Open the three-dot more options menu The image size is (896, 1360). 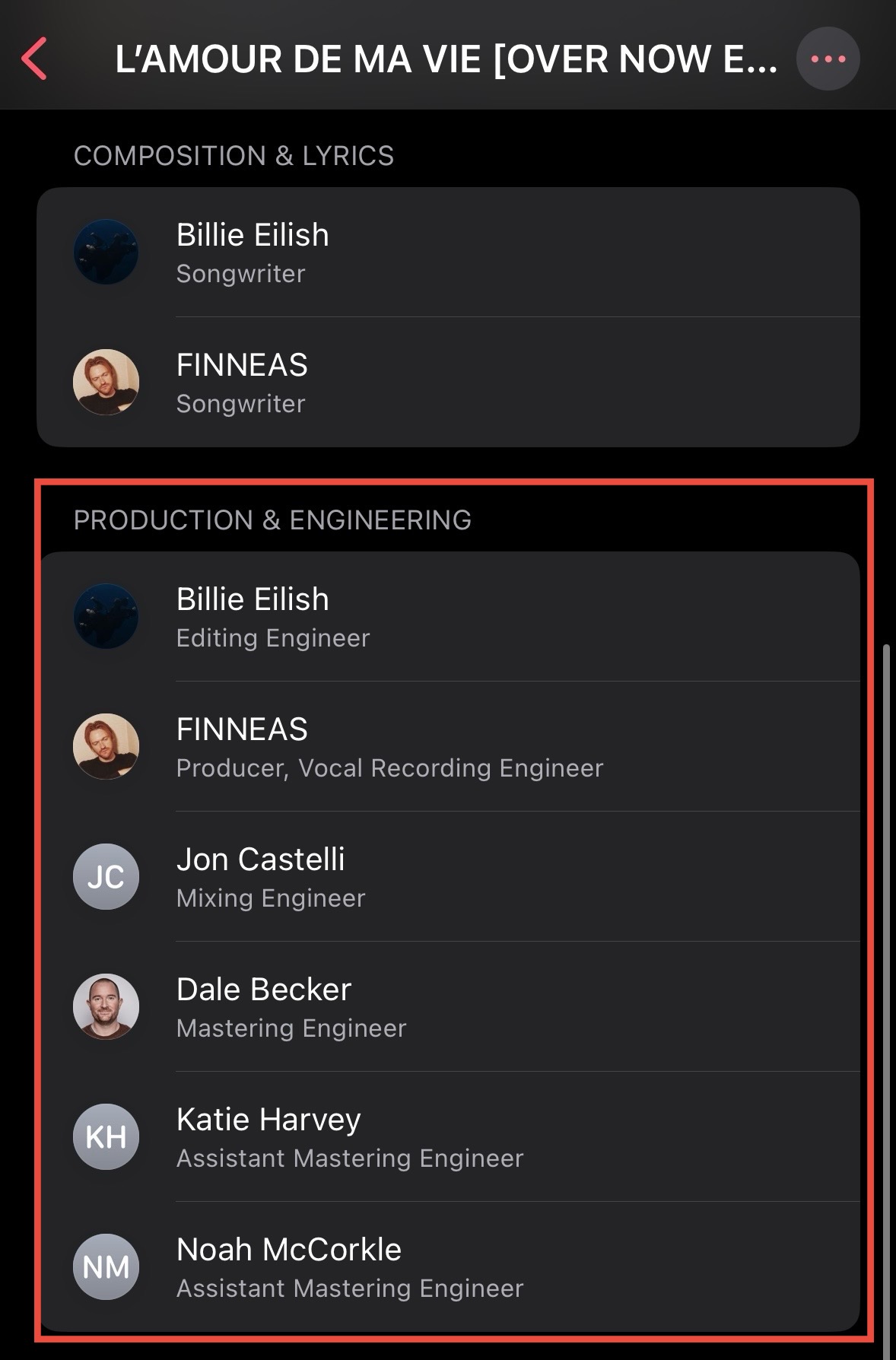[828, 59]
